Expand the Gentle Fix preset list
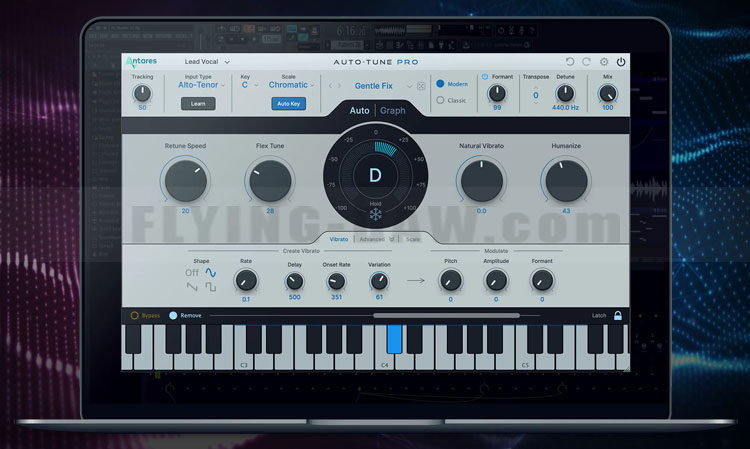This screenshot has width=750, height=449. [409, 86]
